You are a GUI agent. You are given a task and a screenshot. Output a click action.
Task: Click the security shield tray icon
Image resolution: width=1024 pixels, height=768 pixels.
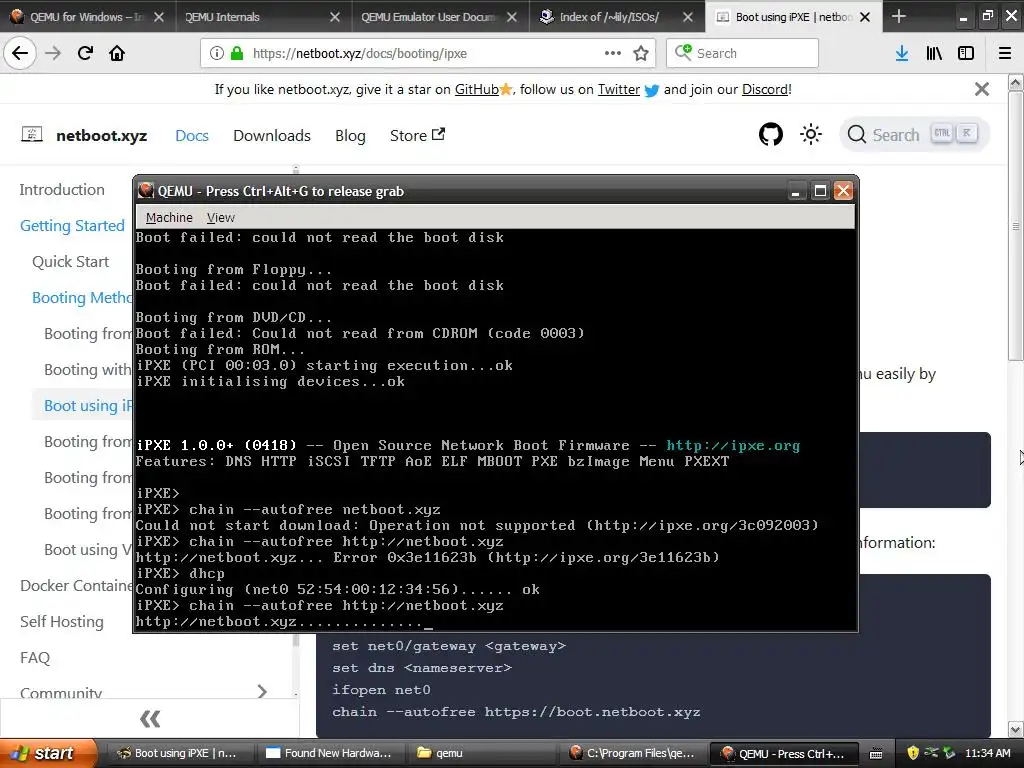pyautogui.click(x=913, y=753)
